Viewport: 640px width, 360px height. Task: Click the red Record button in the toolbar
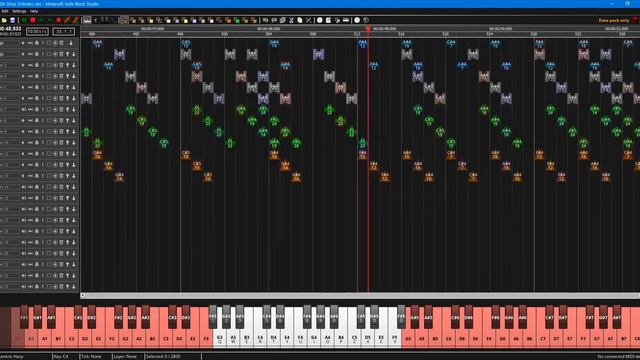[x=58, y=20]
